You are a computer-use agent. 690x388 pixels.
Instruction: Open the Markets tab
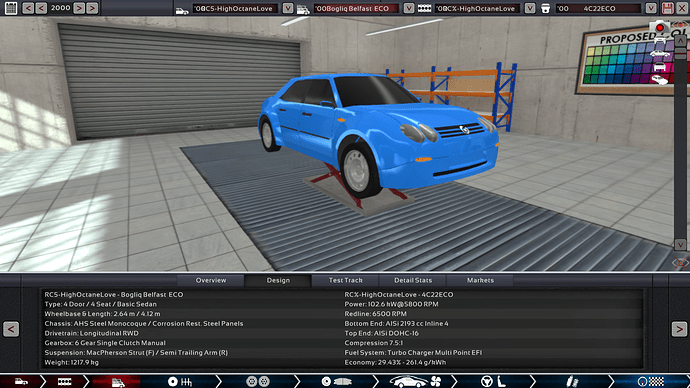point(480,280)
